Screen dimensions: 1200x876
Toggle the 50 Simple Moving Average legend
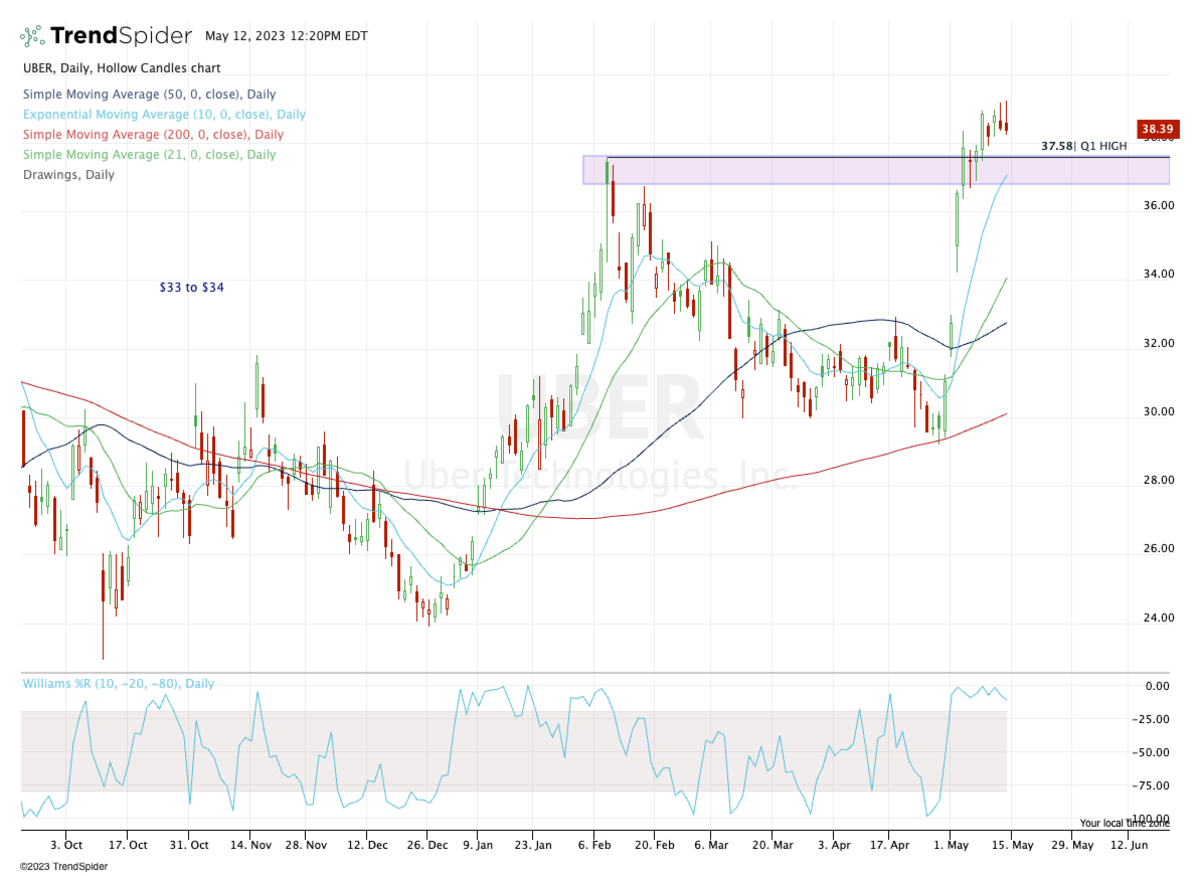pyautogui.click(x=148, y=95)
